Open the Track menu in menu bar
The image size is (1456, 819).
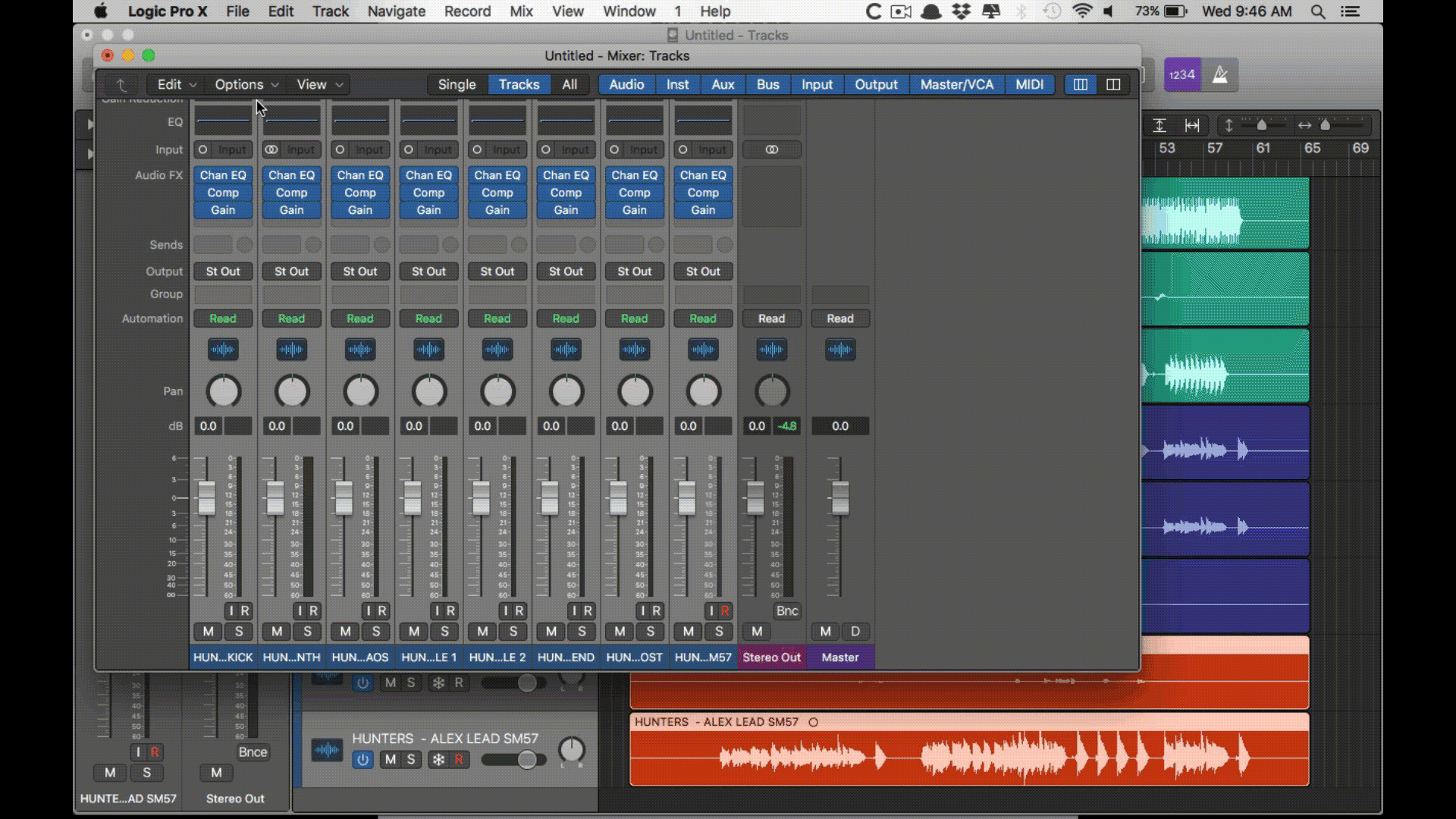point(331,11)
